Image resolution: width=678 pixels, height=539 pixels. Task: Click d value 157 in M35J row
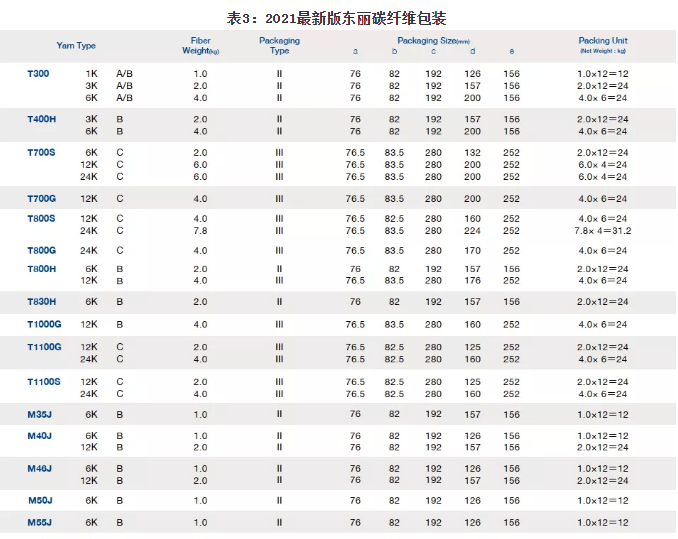click(472, 415)
